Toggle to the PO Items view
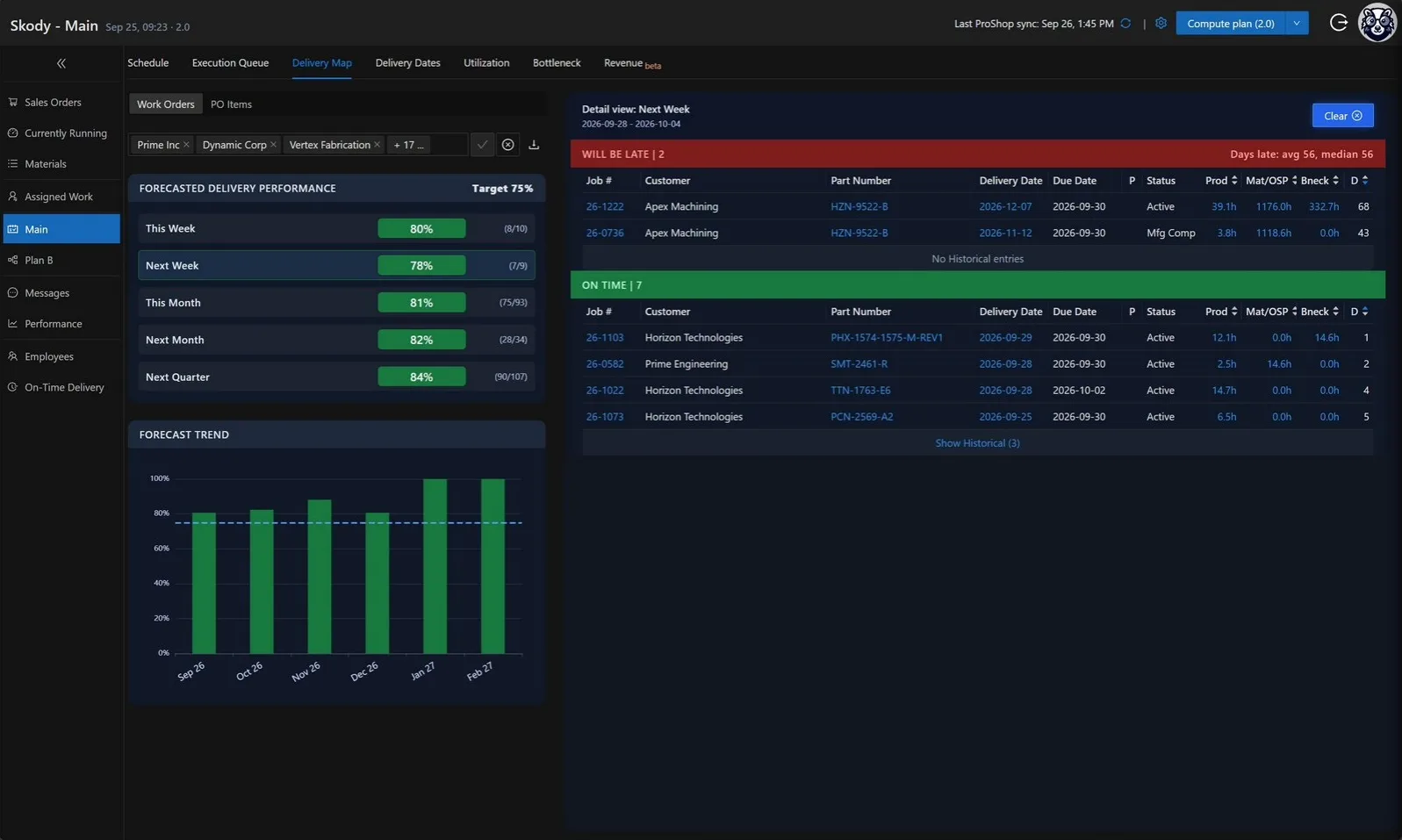This screenshot has height=840, width=1402. (x=231, y=104)
